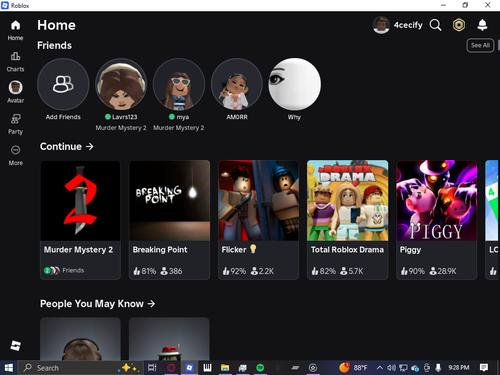Open the Windows Start button
The height and width of the screenshot is (375, 500).
click(x=9, y=368)
